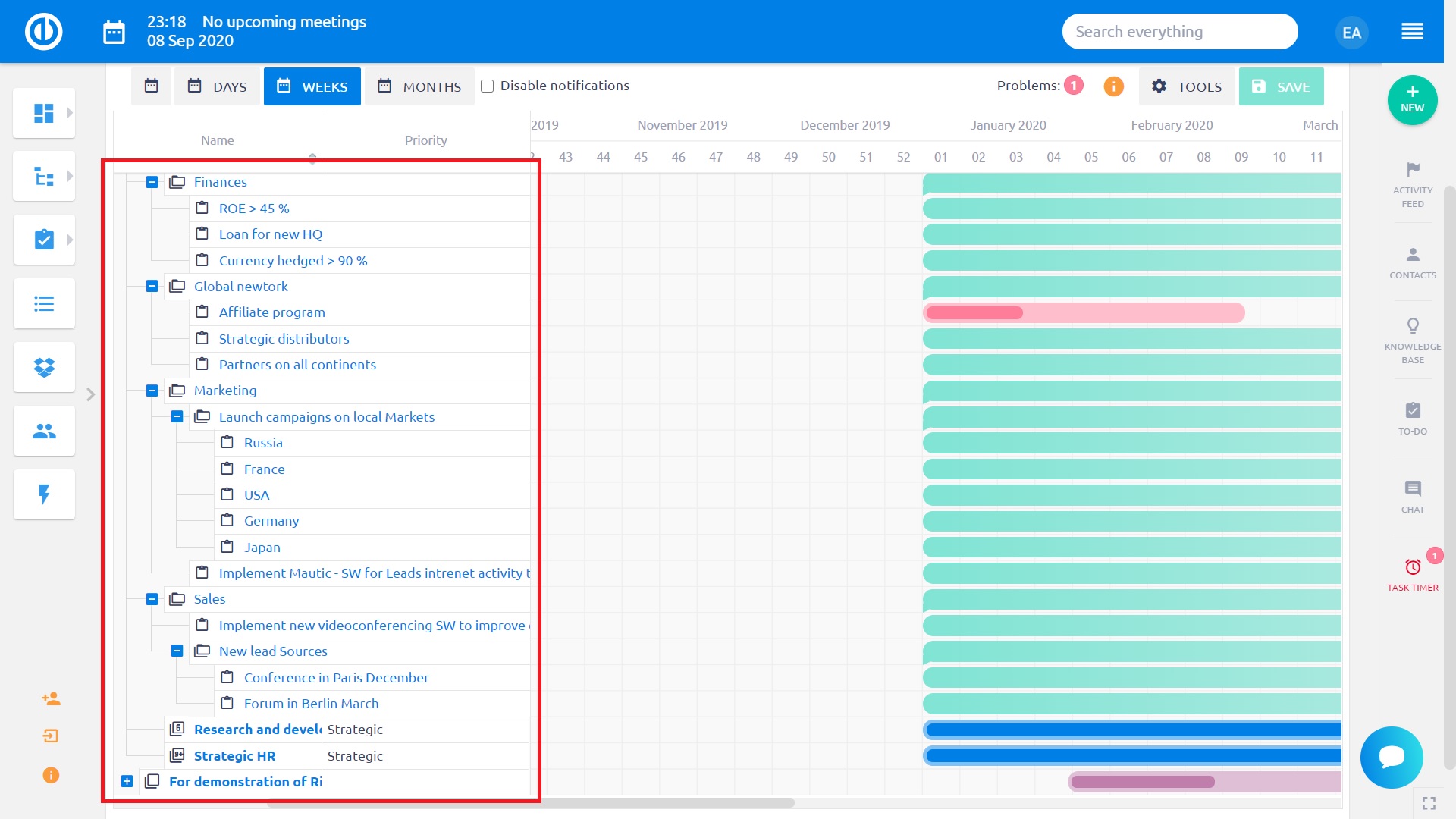Screen dimensions: 1456x819
Task: Collapse the Finances group
Action: [152, 182]
